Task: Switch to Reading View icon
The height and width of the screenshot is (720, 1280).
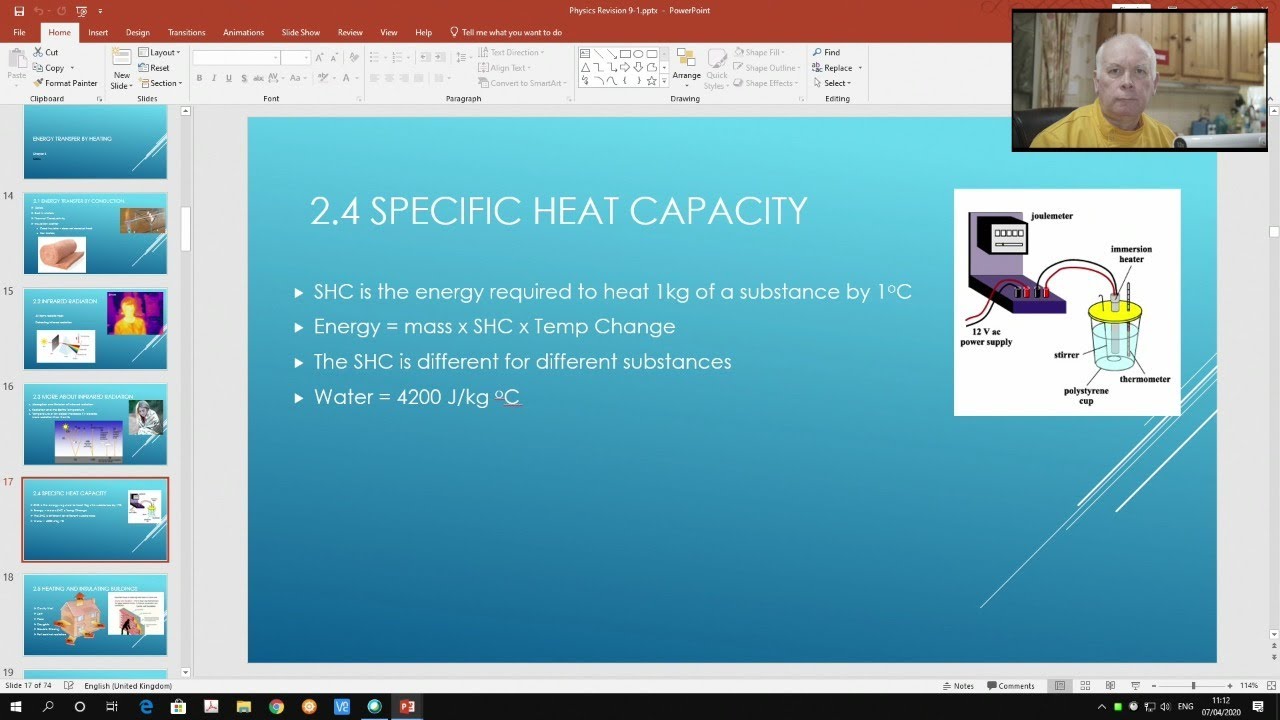Action: coord(1108,686)
